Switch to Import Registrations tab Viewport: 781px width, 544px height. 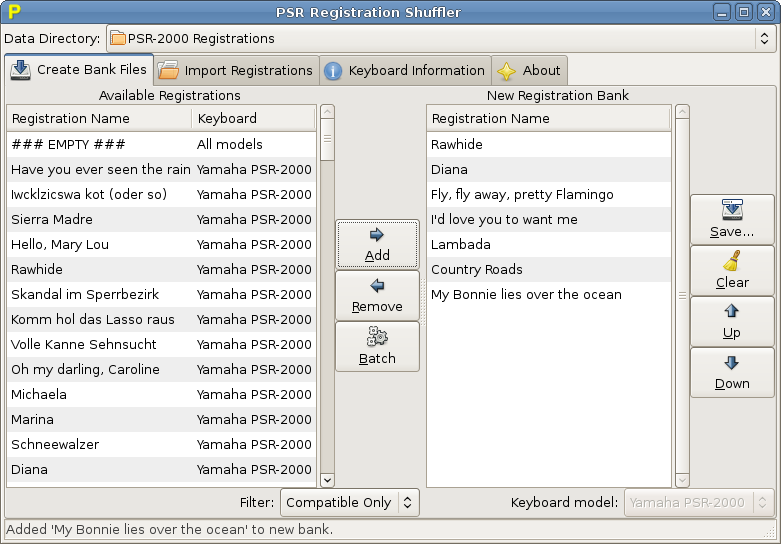(x=236, y=71)
